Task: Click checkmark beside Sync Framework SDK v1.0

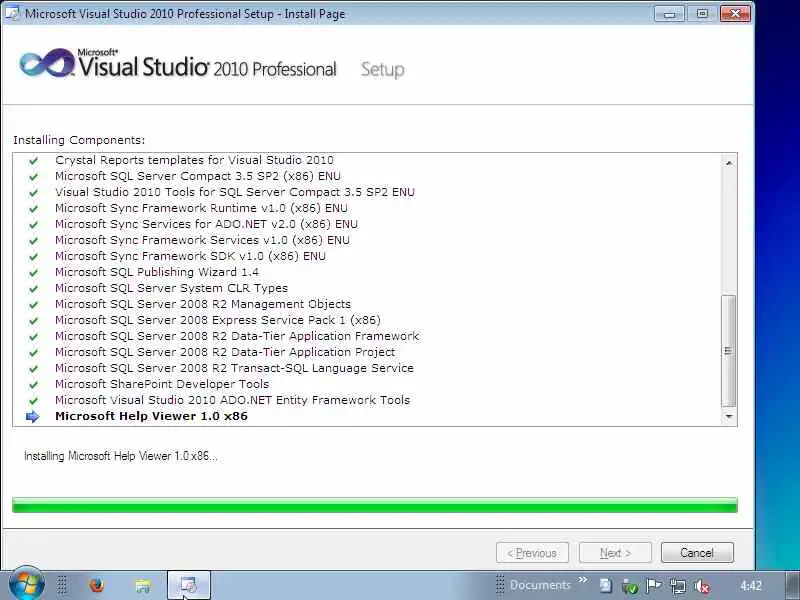Action: (x=33, y=257)
